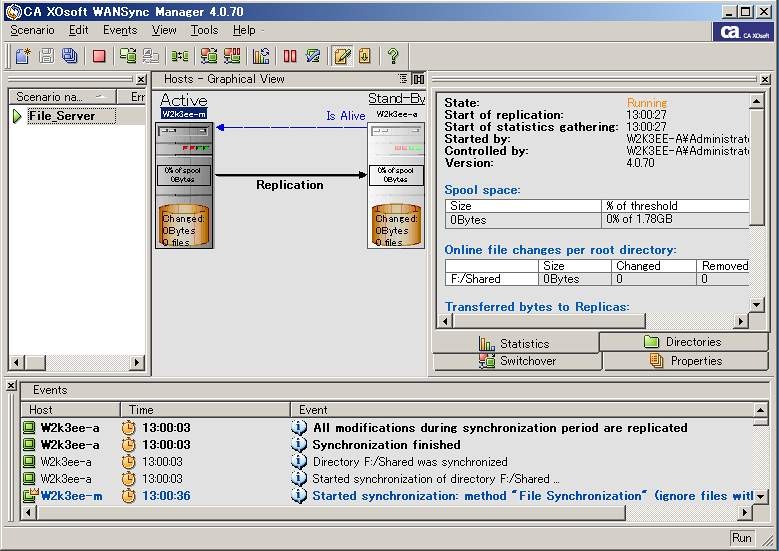Close the Events panel
This screenshot has height=551, width=779.
[11, 386]
